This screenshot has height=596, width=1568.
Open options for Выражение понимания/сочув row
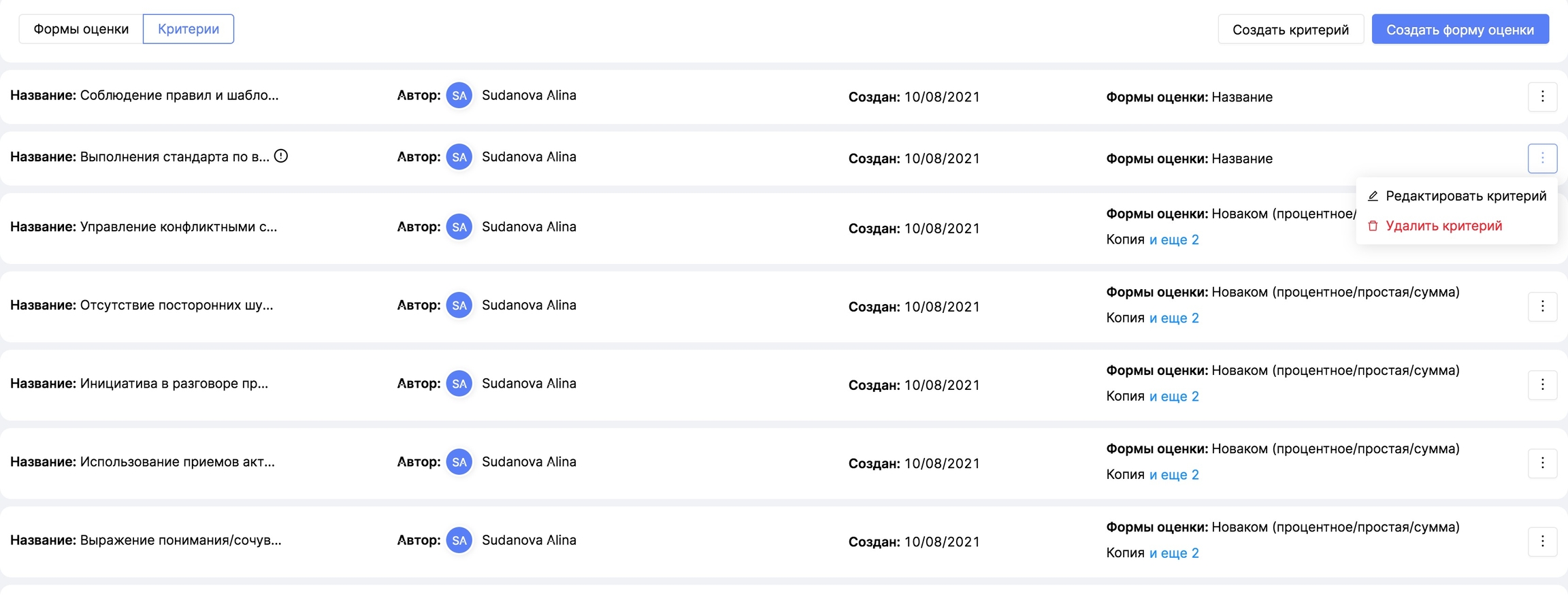1542,542
